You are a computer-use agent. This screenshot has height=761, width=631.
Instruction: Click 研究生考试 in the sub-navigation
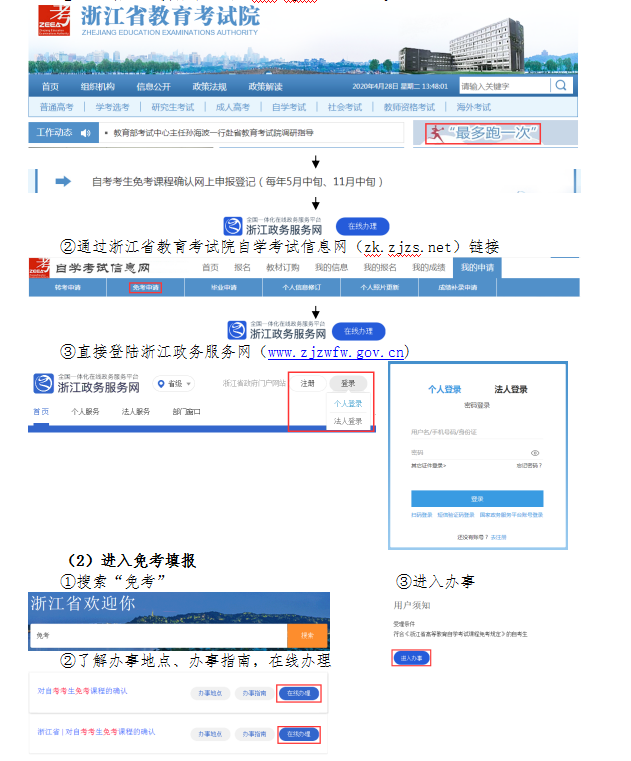click(x=172, y=107)
